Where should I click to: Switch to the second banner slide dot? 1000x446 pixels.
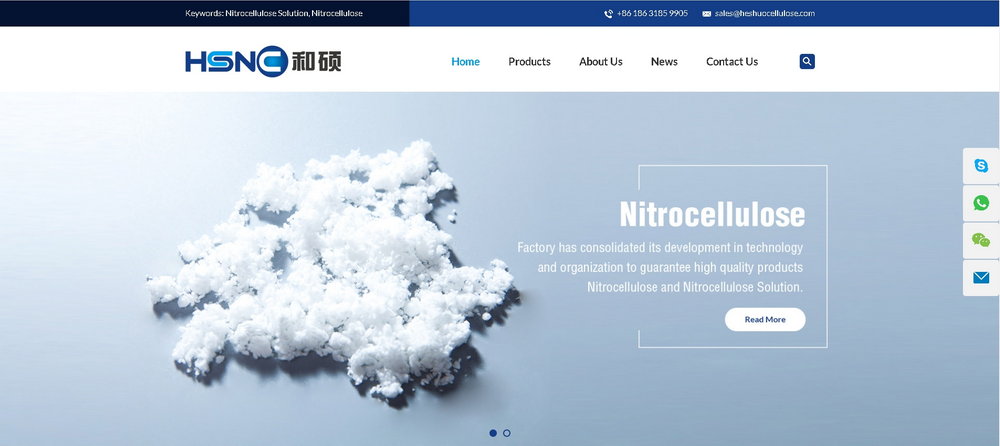point(507,433)
